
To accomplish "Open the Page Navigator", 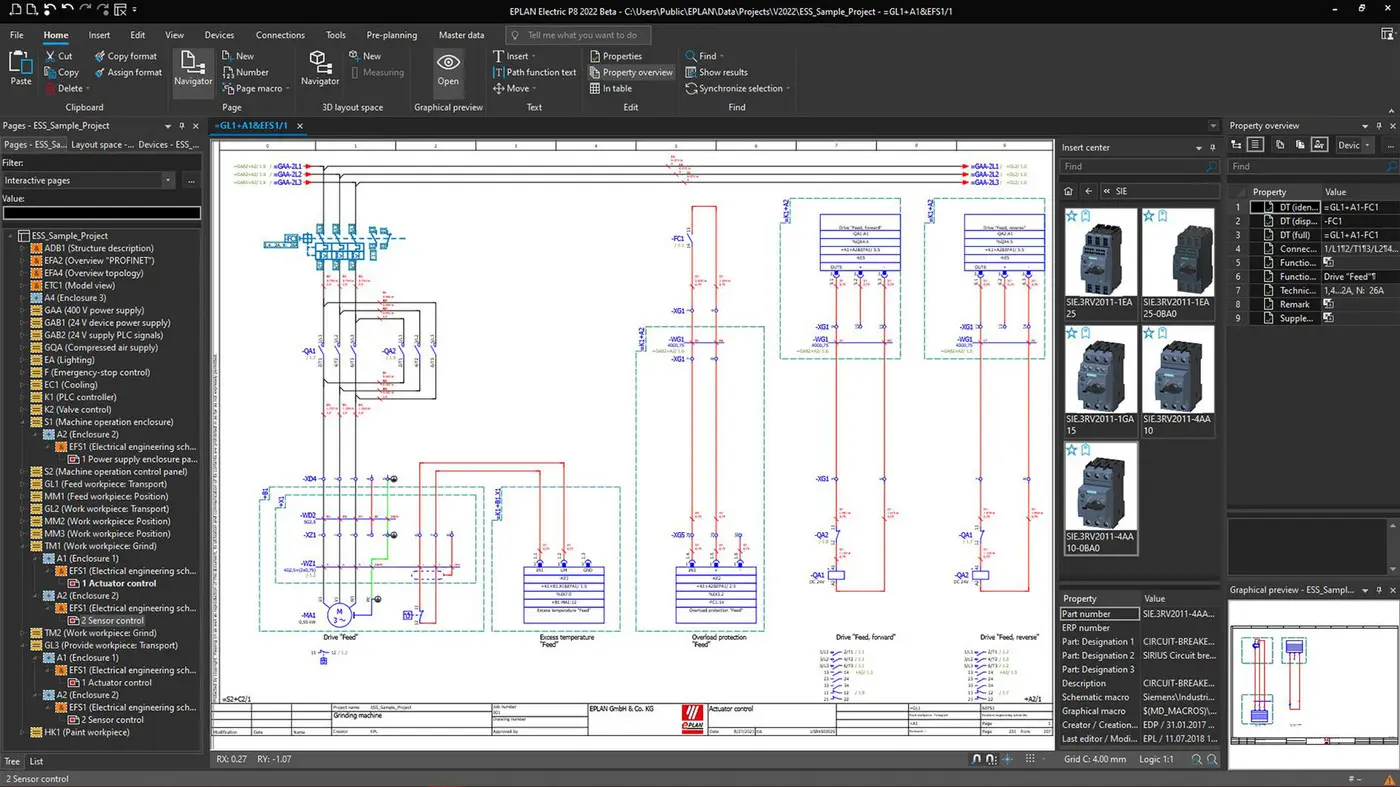I will click(193, 69).
